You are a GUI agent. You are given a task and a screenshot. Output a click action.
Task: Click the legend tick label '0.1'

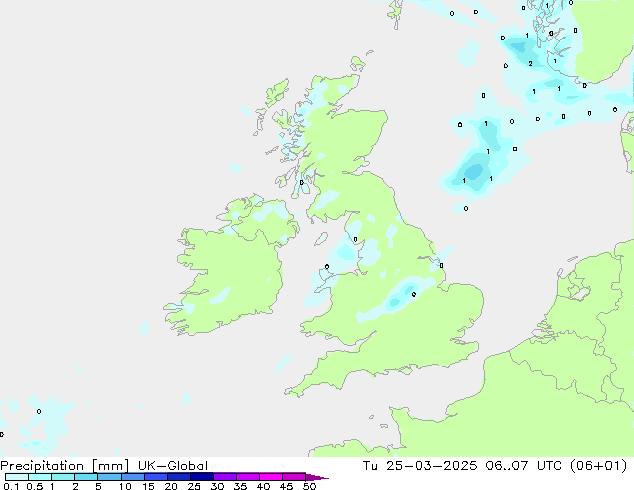pos(11,486)
